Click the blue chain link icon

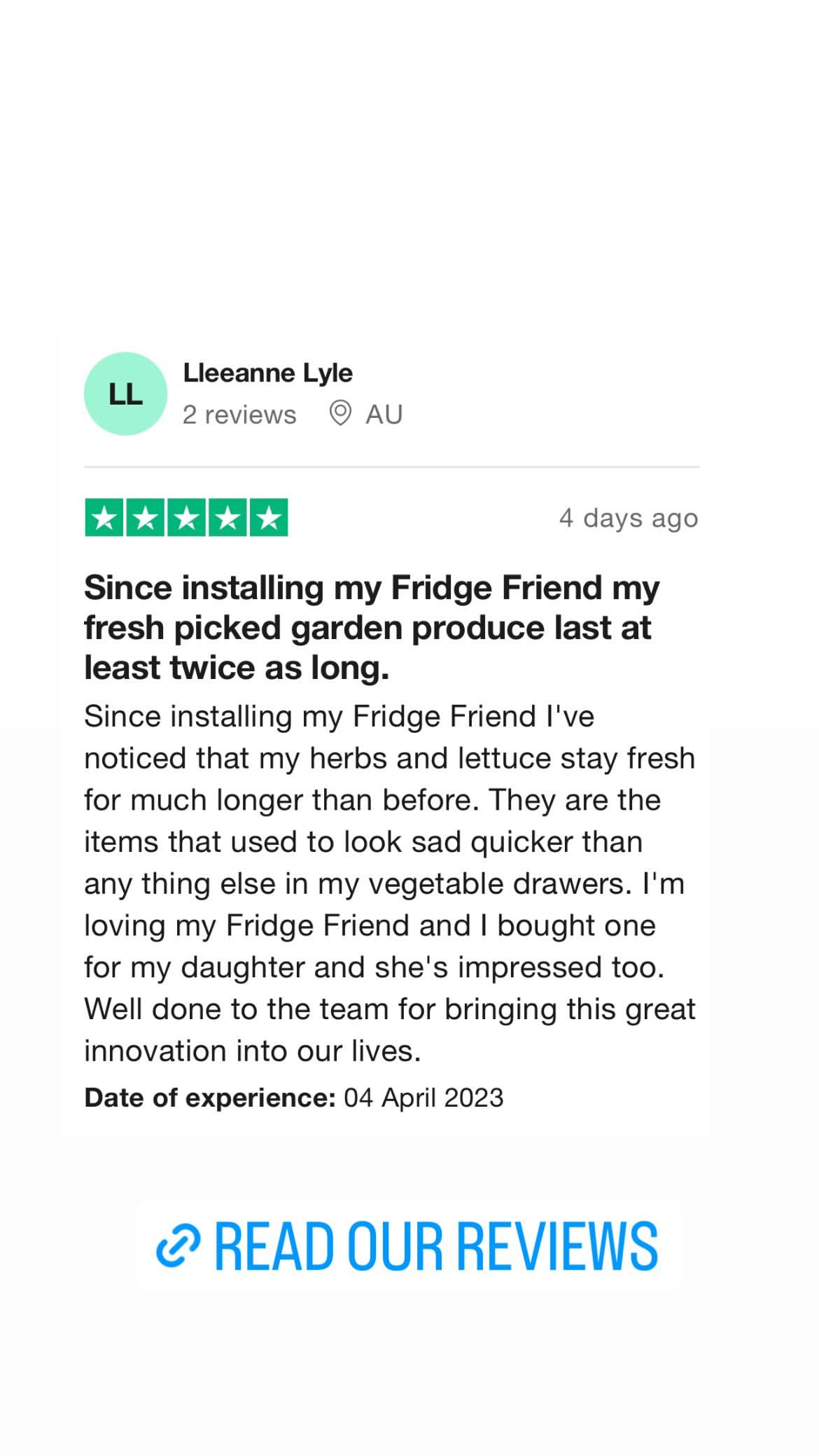click(178, 1247)
